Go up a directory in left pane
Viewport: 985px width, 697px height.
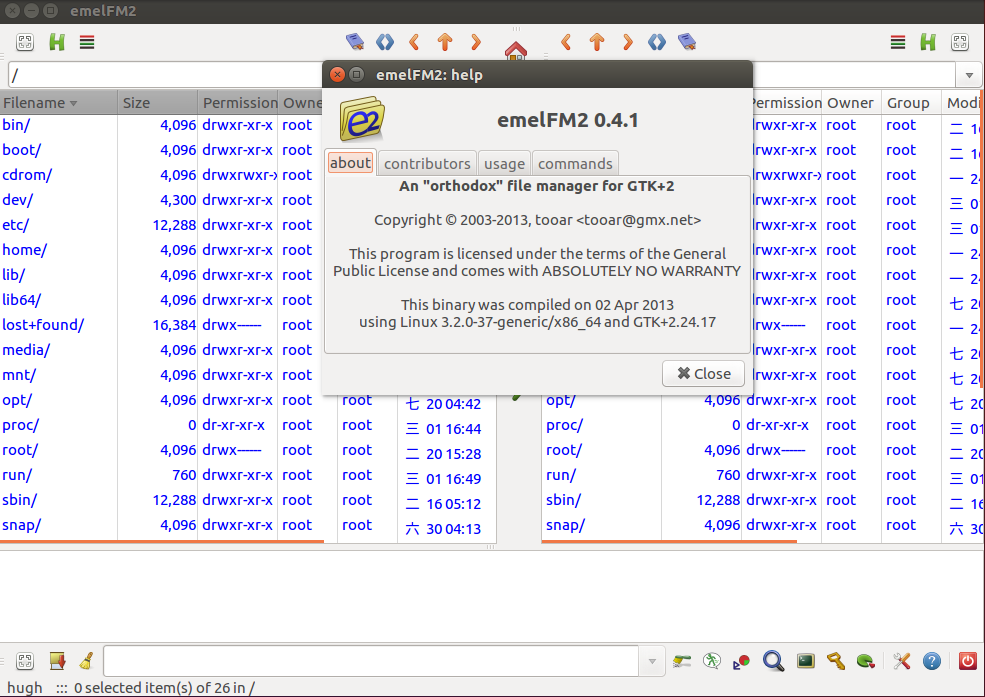445,42
